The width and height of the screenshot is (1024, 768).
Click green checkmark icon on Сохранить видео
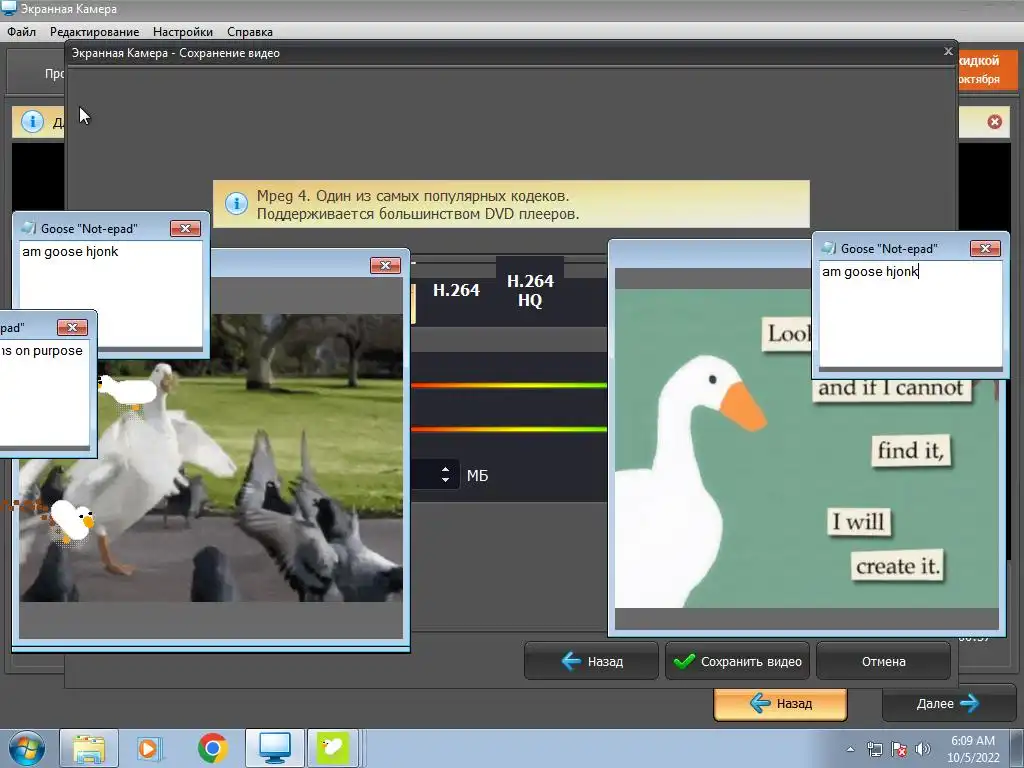pos(684,662)
